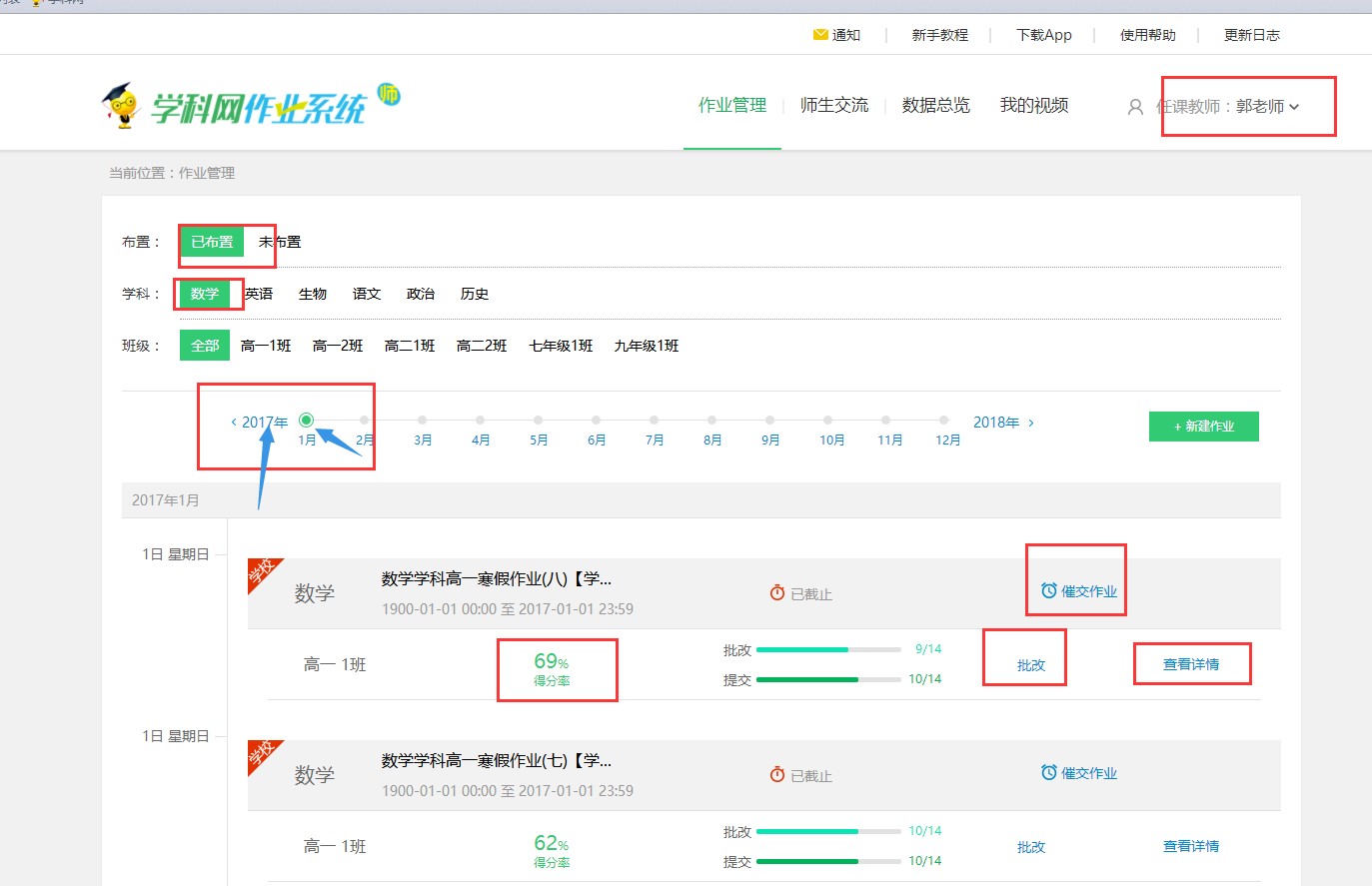
Task: Open 查看详情 for 寒假作业(八)
Action: (x=1191, y=662)
